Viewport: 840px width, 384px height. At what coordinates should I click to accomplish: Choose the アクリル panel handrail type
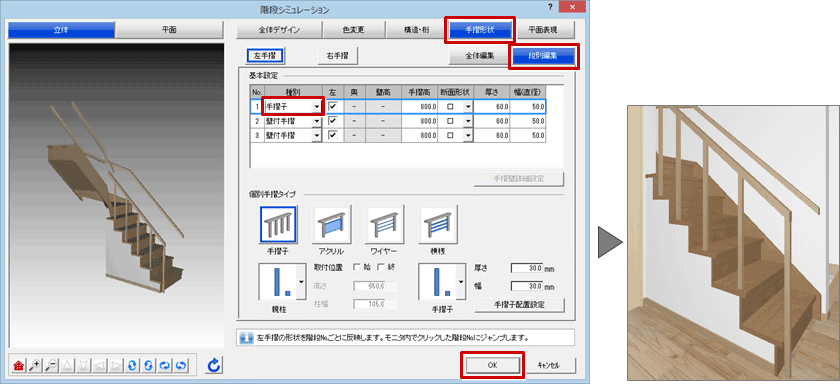[x=332, y=224]
